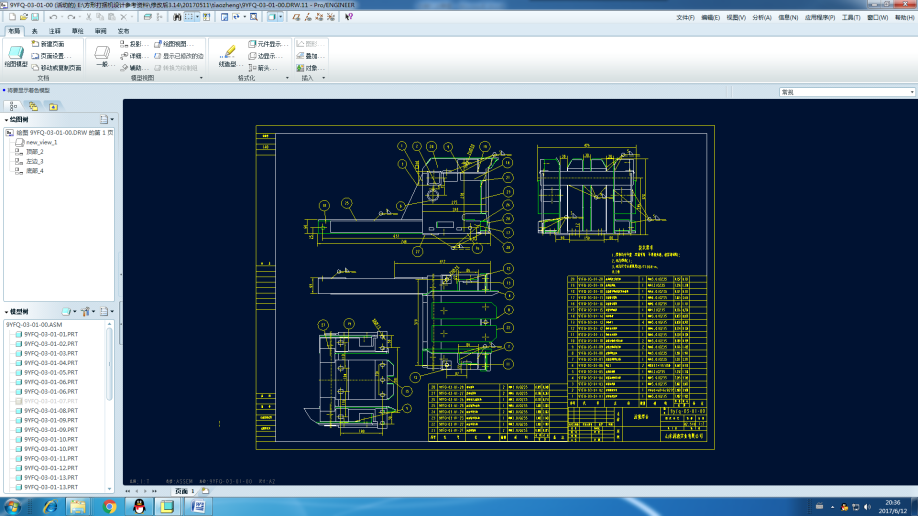Click the 新建页面 button
This screenshot has width=918, height=516.
tap(47, 44)
